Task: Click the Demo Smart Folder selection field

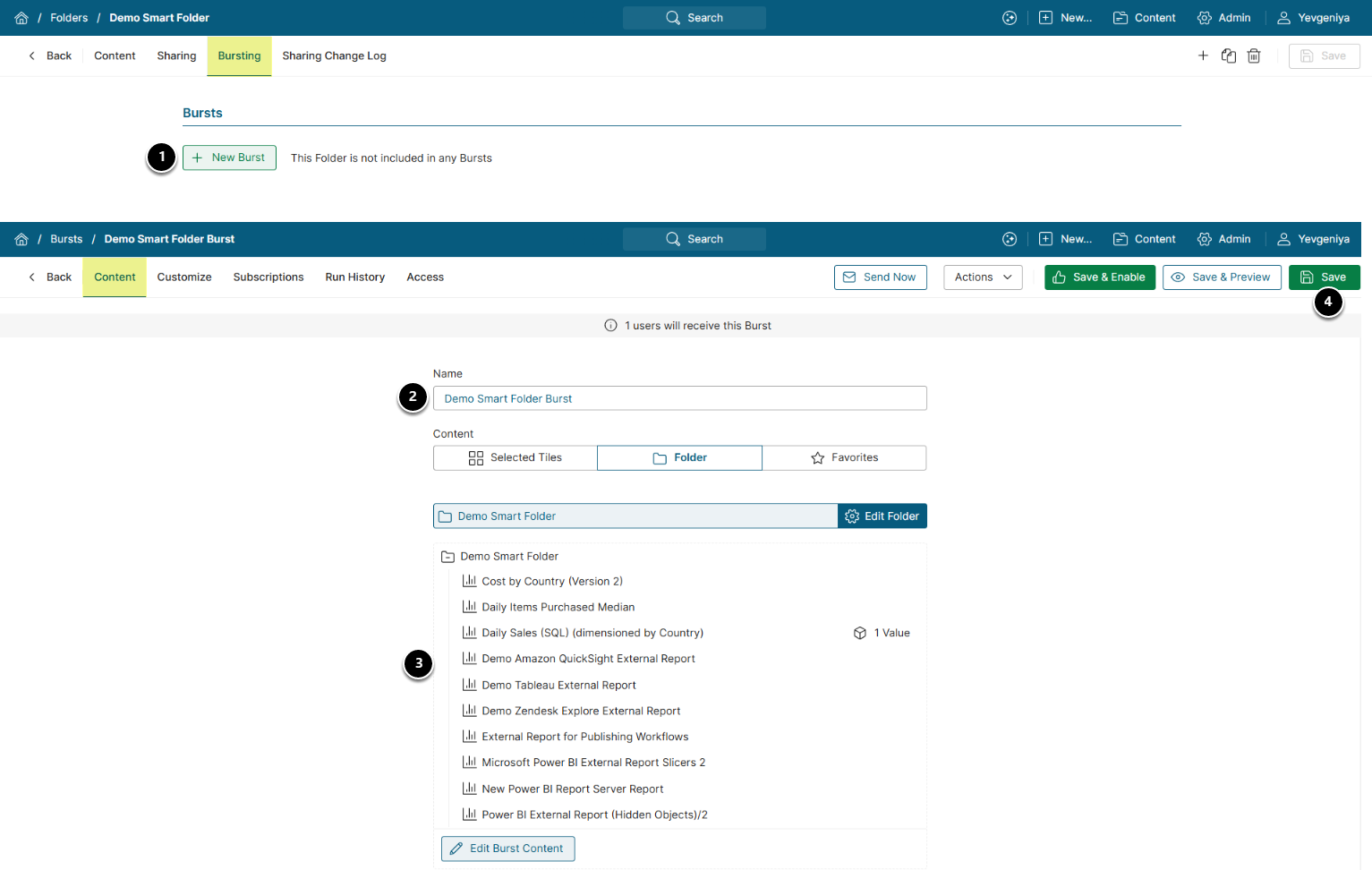Action: pyautogui.click(x=635, y=516)
